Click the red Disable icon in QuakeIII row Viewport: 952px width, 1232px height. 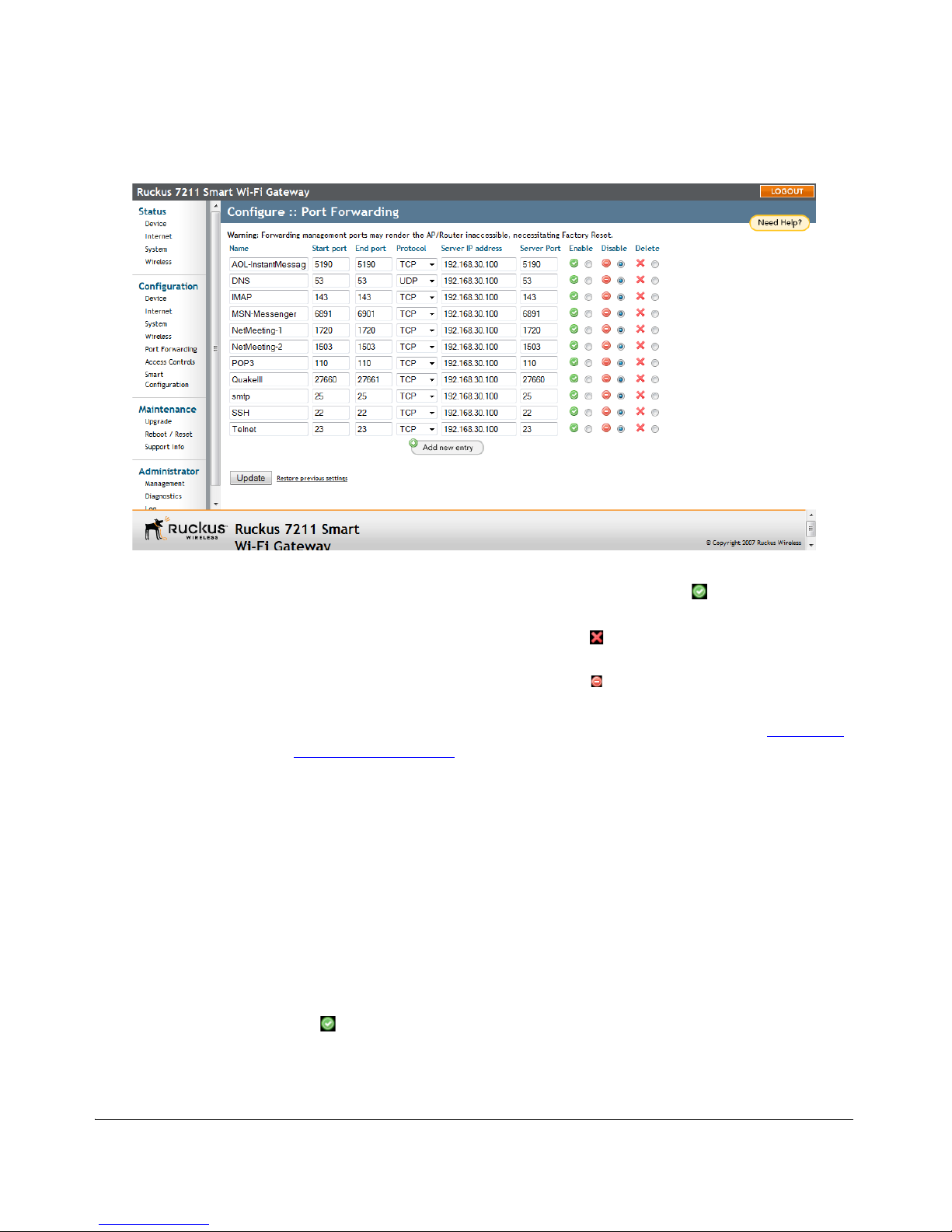coord(606,379)
